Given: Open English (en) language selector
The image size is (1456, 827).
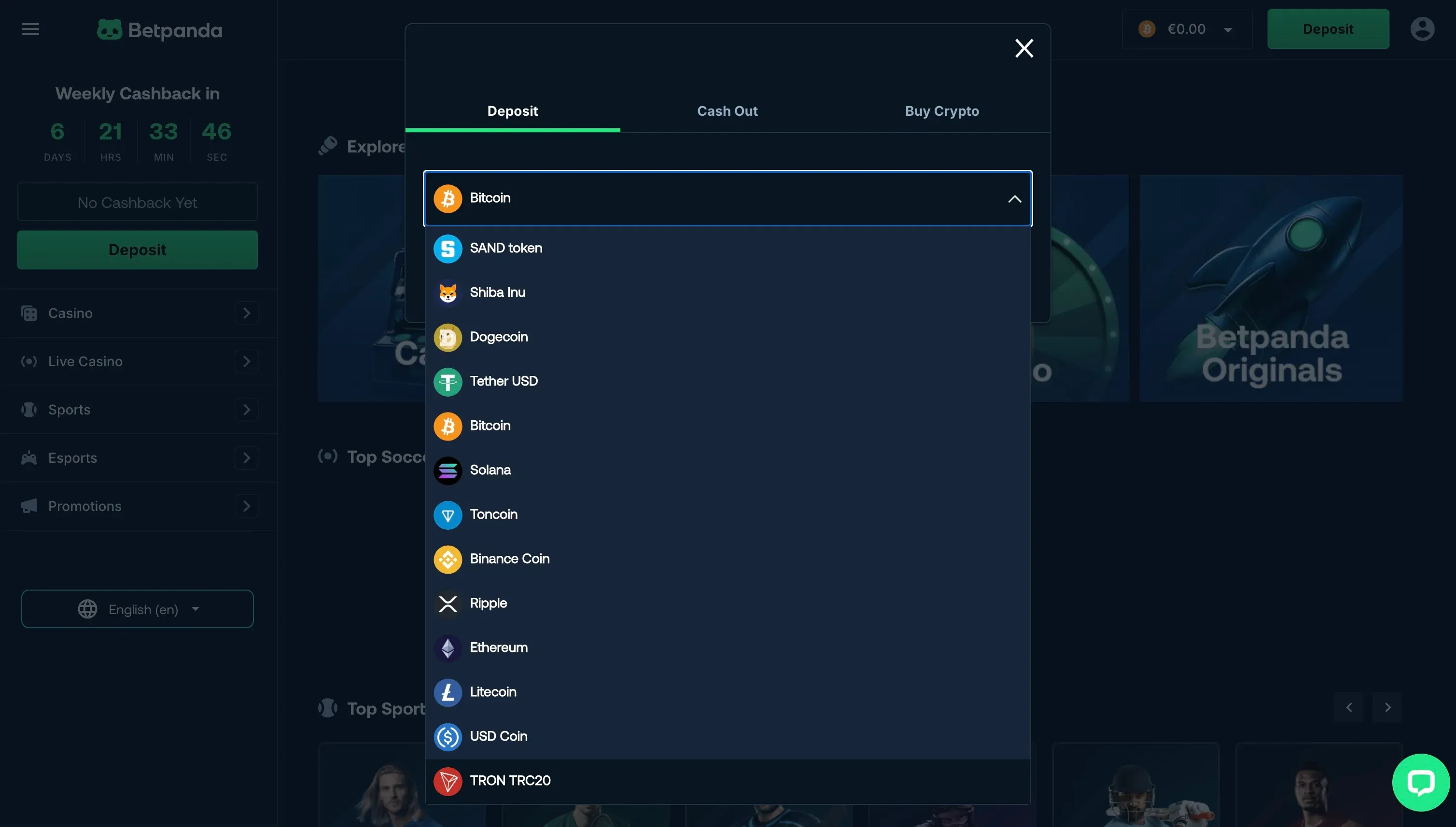Looking at the screenshot, I should tap(138, 609).
